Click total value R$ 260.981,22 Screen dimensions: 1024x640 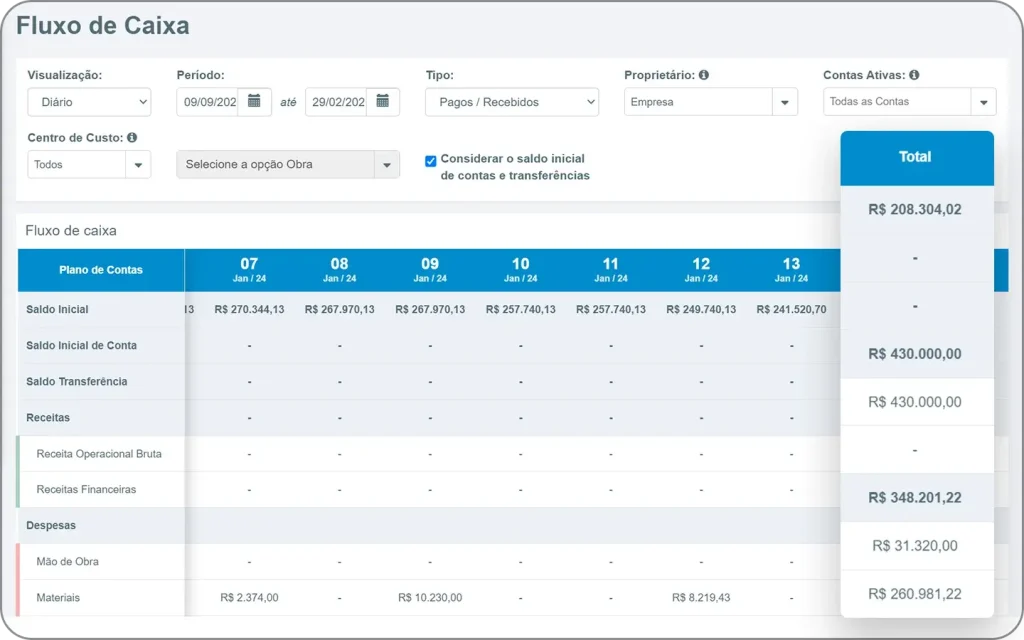click(915, 594)
